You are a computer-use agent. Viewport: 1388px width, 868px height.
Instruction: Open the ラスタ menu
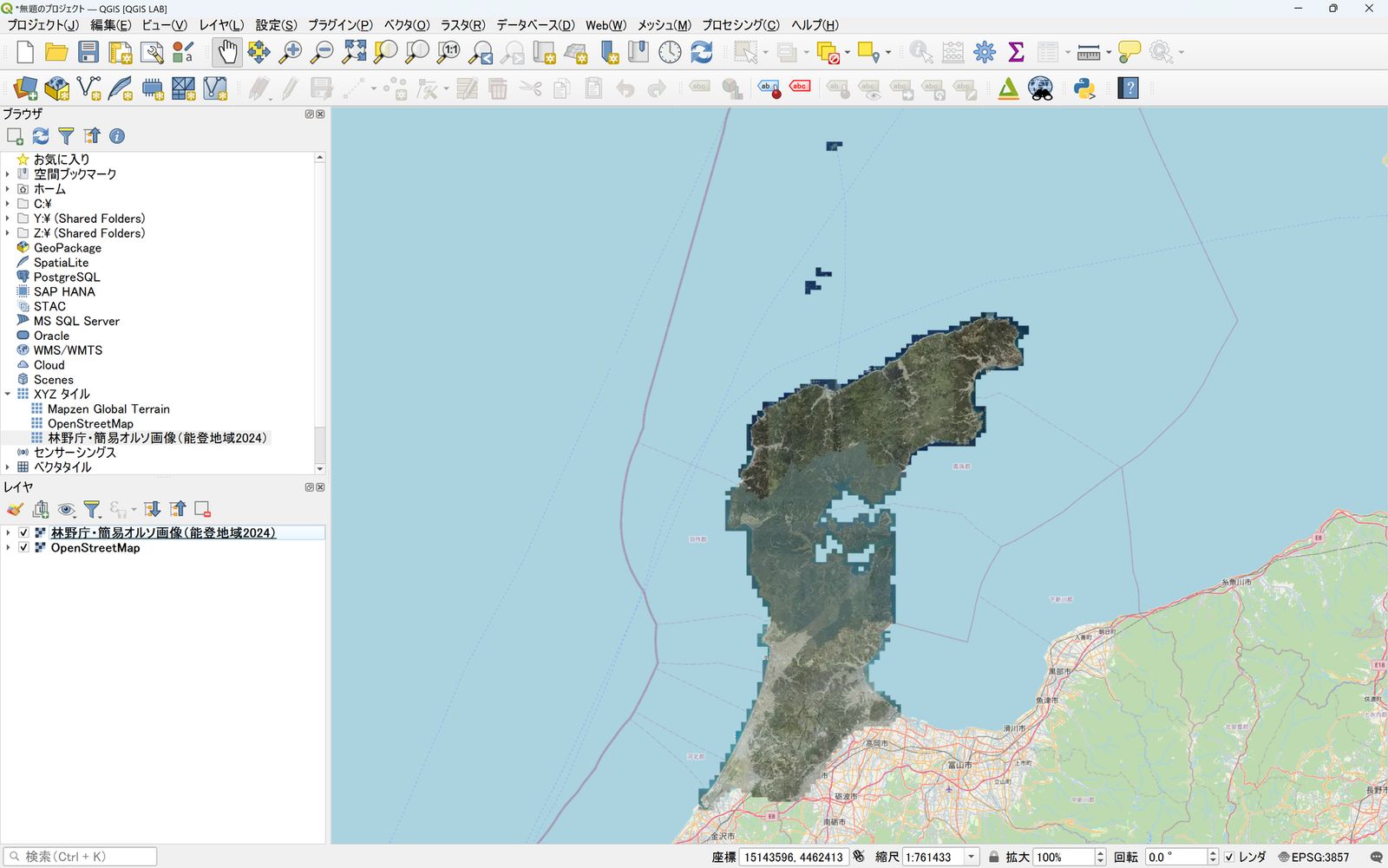coord(462,25)
